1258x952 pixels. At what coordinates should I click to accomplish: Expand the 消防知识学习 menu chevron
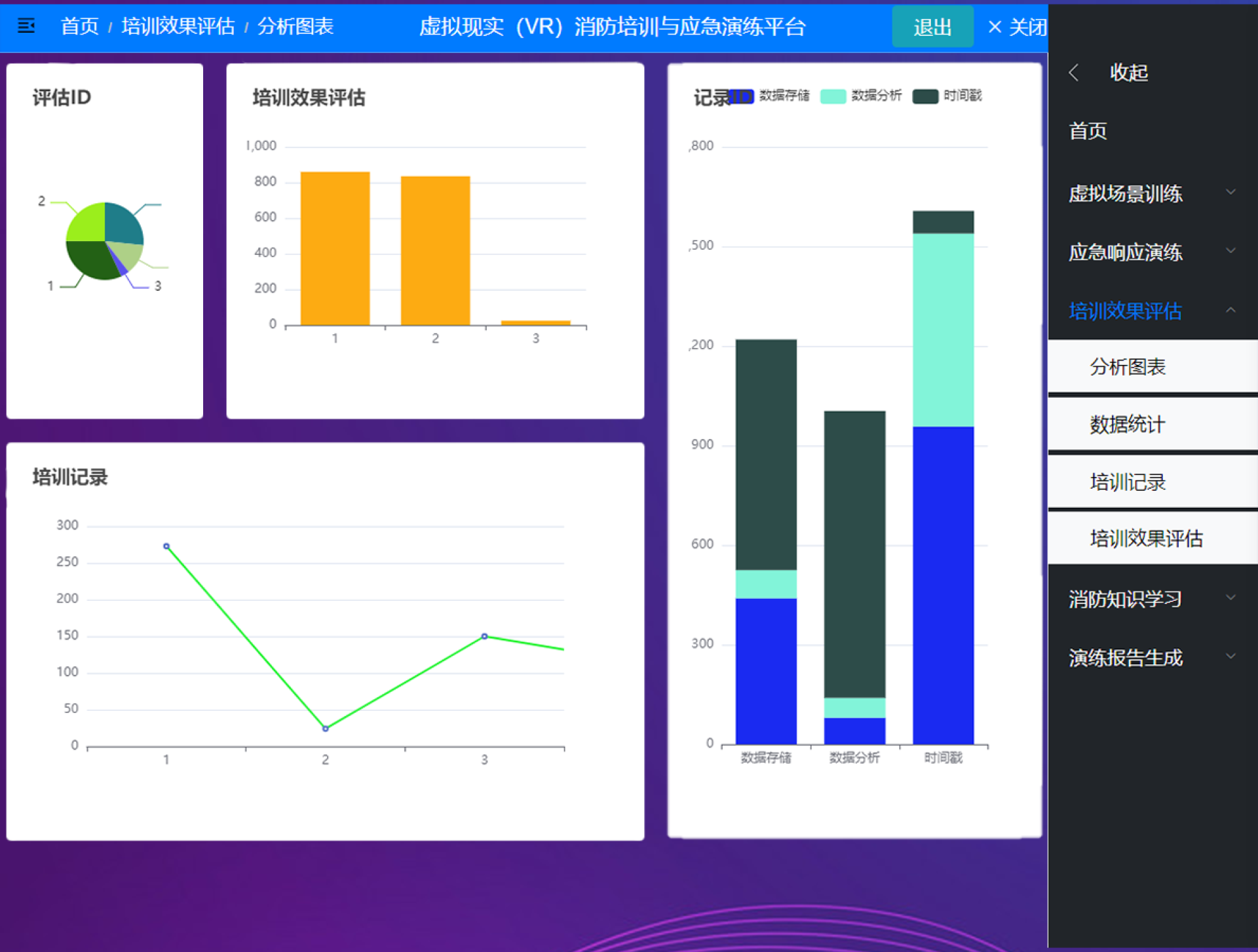(1230, 598)
